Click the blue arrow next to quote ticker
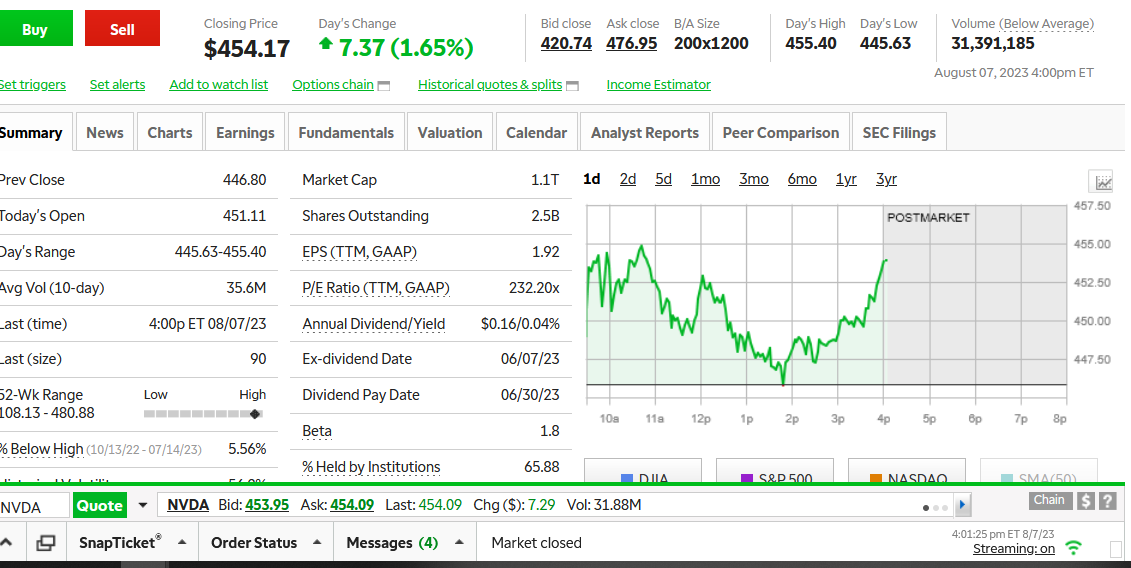 [x=963, y=506]
